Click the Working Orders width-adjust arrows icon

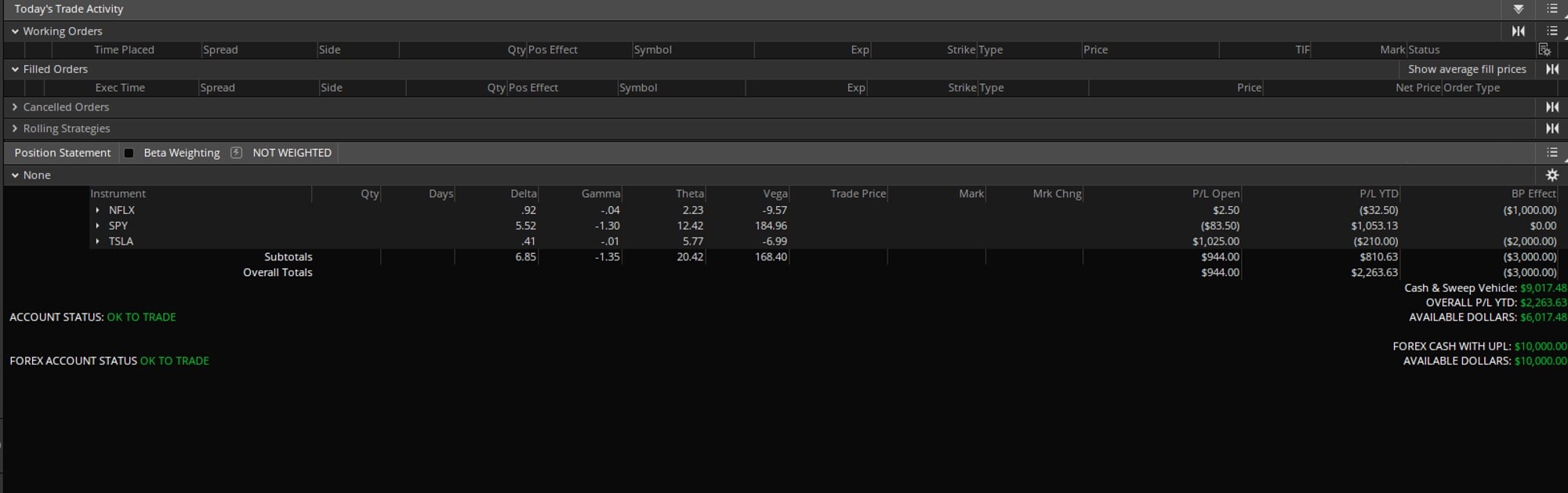1518,31
